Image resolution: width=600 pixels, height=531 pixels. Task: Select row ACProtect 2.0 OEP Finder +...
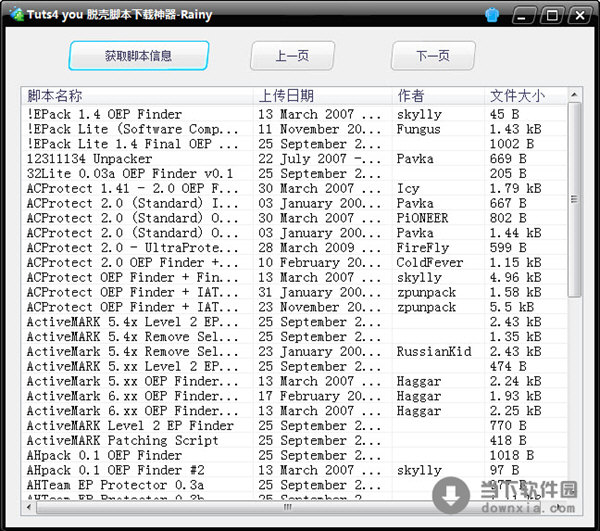tap(294, 262)
